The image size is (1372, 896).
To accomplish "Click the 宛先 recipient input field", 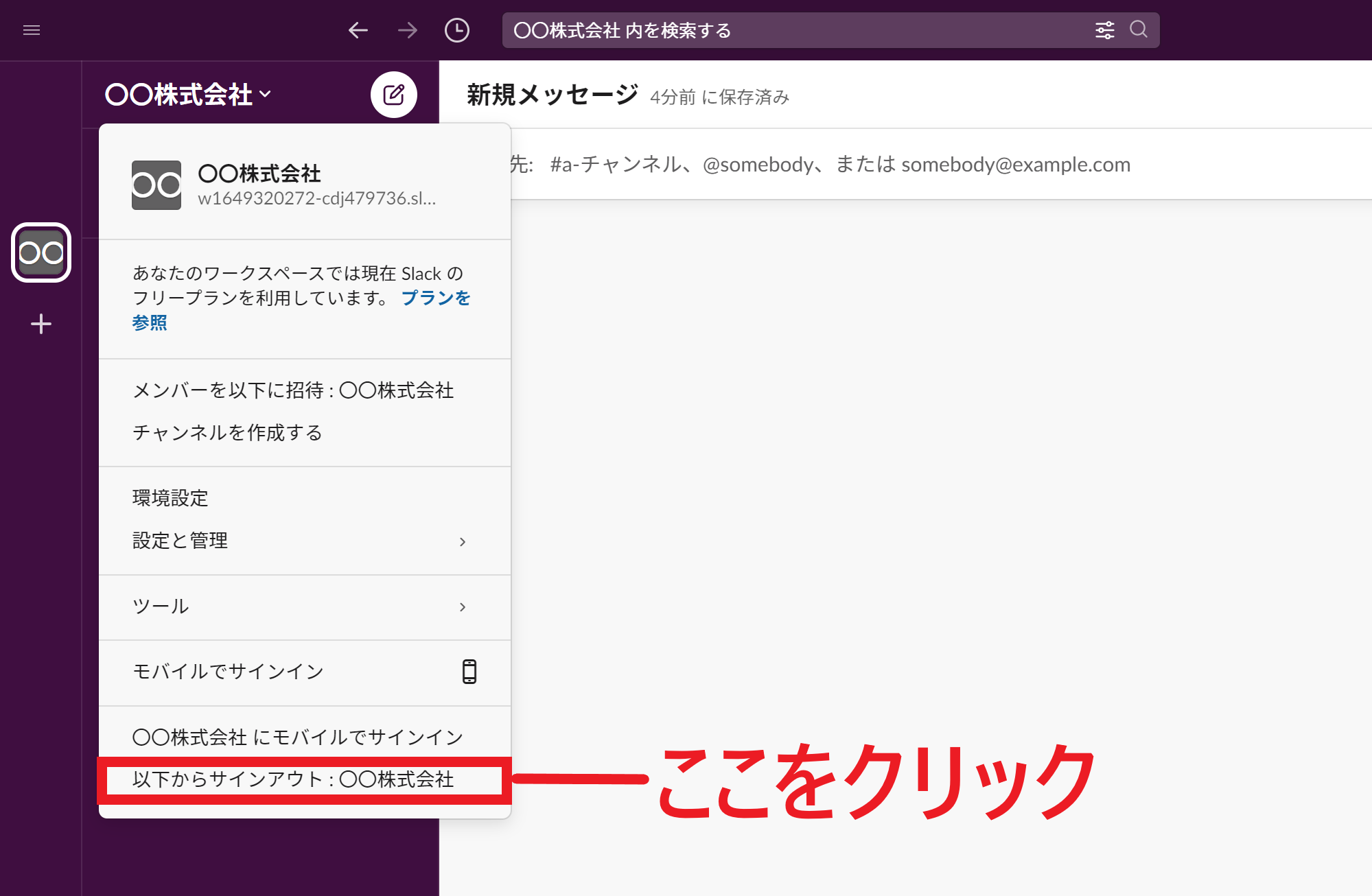I will point(824,164).
